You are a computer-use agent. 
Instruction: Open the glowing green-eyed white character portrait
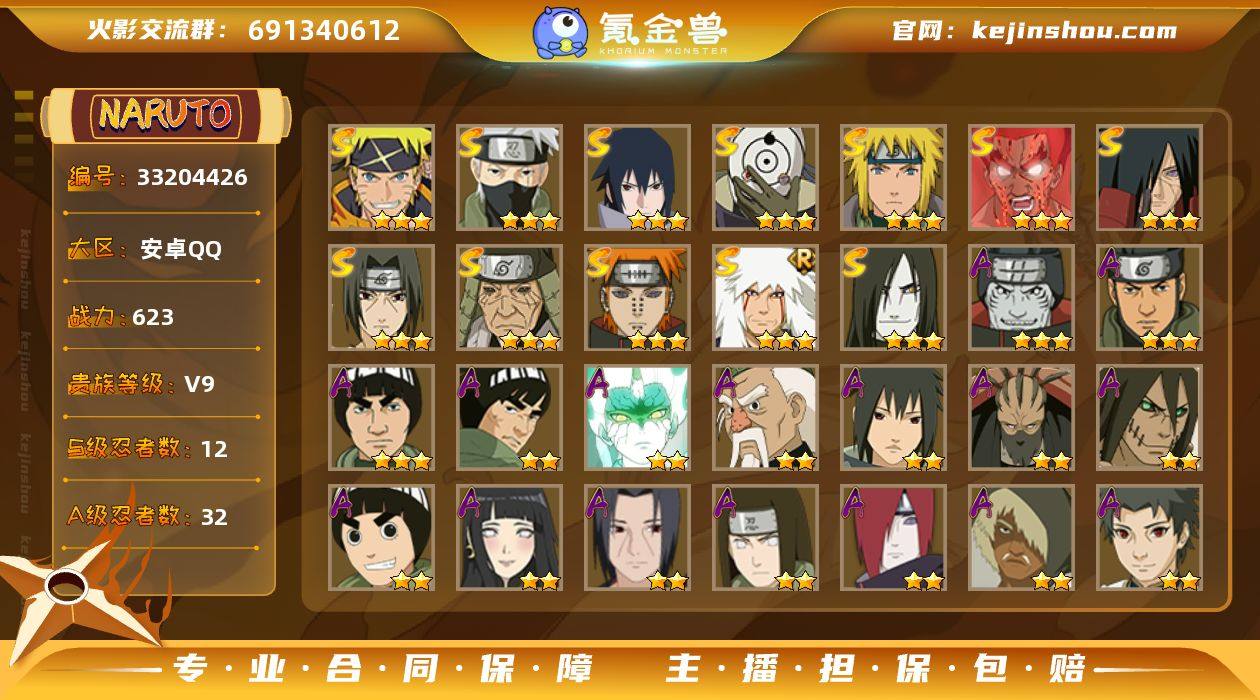tap(637, 418)
